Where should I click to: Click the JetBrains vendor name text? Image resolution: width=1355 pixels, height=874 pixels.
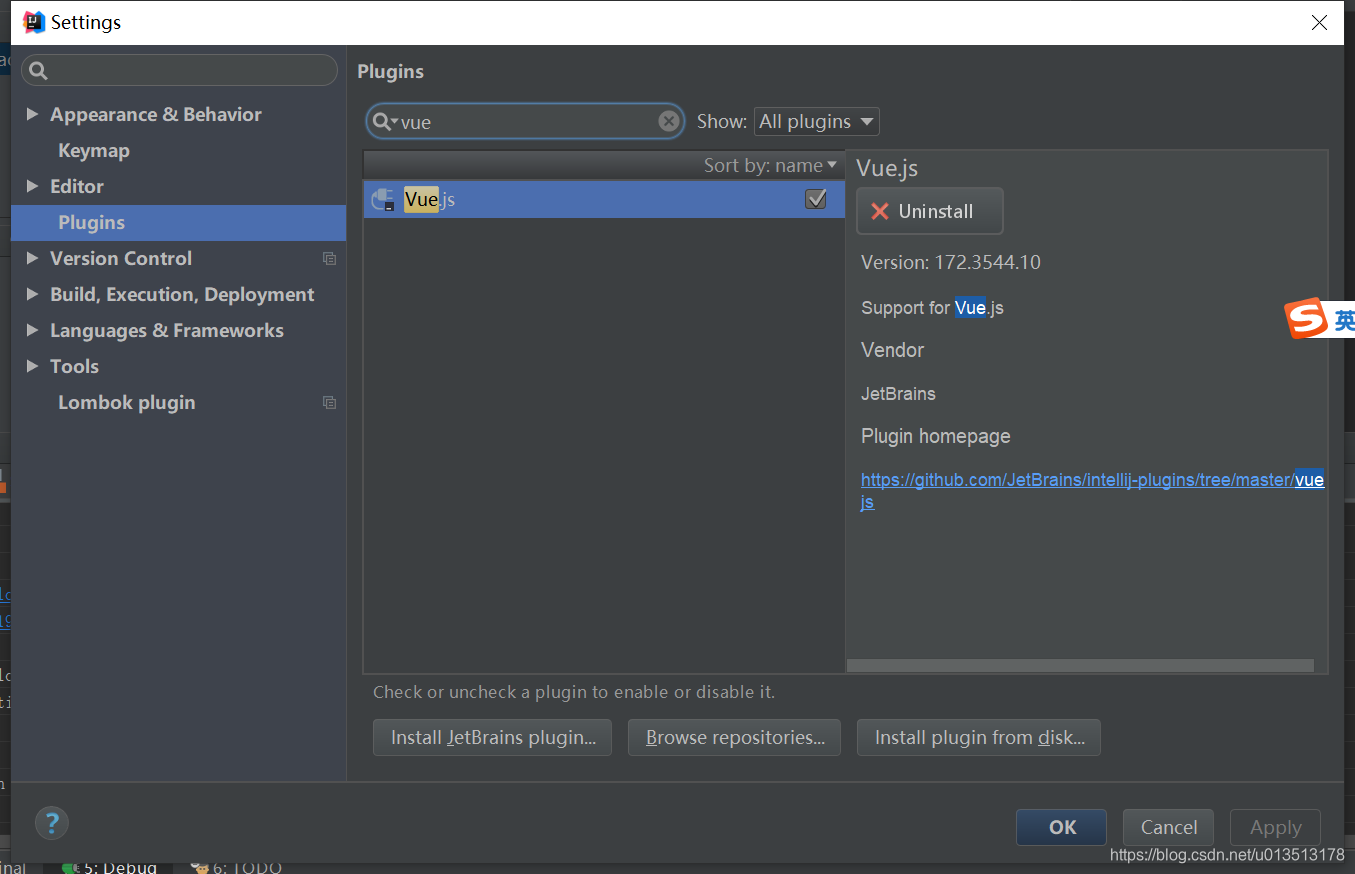[x=898, y=393]
